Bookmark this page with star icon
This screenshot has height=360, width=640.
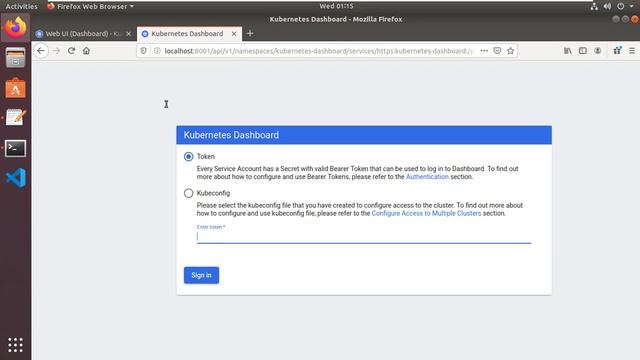(x=510, y=51)
